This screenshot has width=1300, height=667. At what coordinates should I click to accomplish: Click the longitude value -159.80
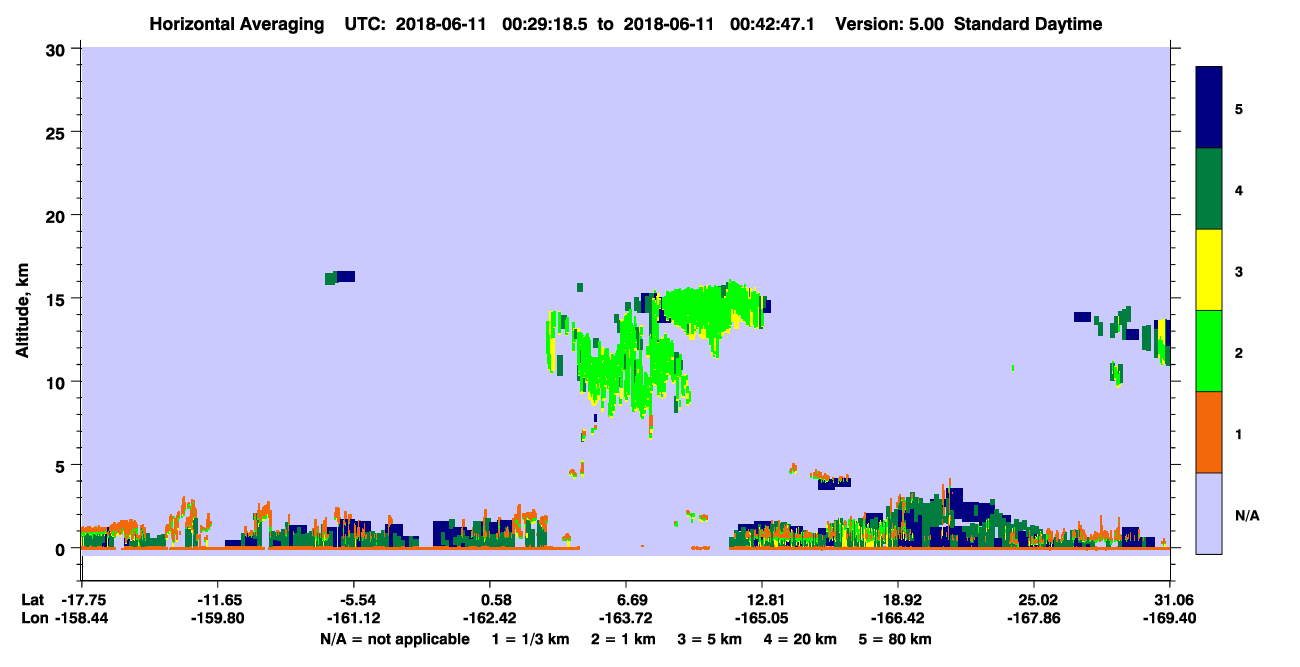point(218,619)
